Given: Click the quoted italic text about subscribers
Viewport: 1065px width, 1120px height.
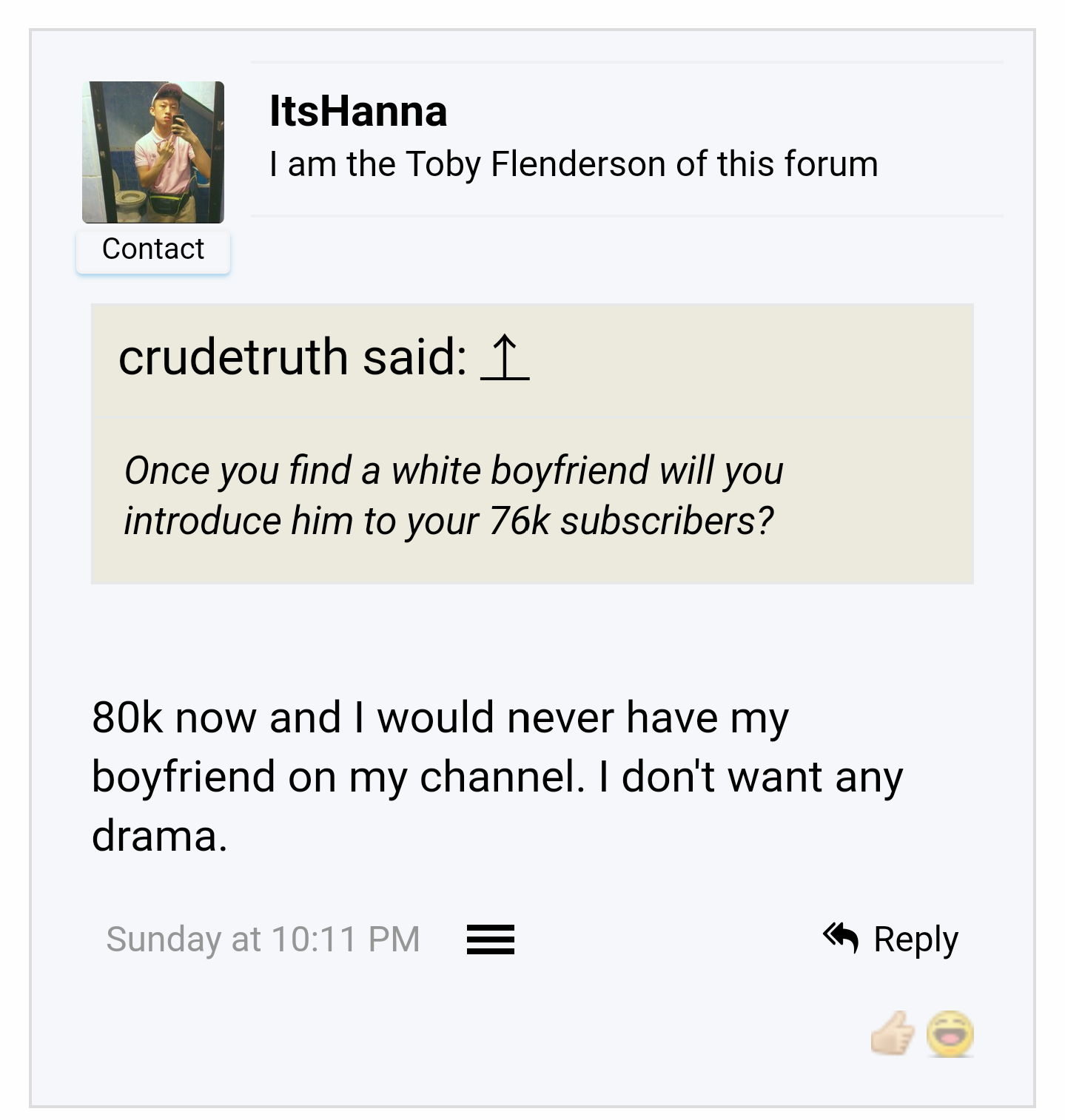Looking at the screenshot, I should coord(454,496).
